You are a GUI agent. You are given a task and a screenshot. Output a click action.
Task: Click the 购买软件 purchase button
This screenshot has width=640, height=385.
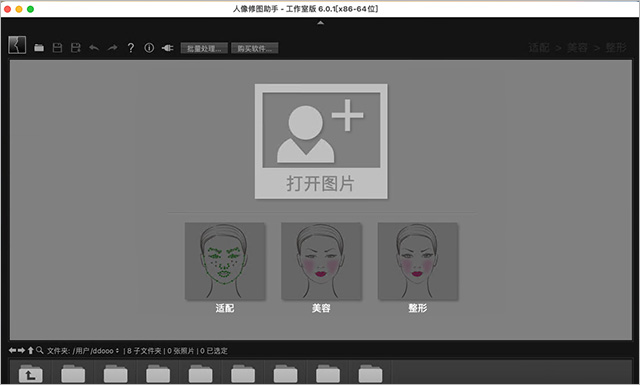255,48
